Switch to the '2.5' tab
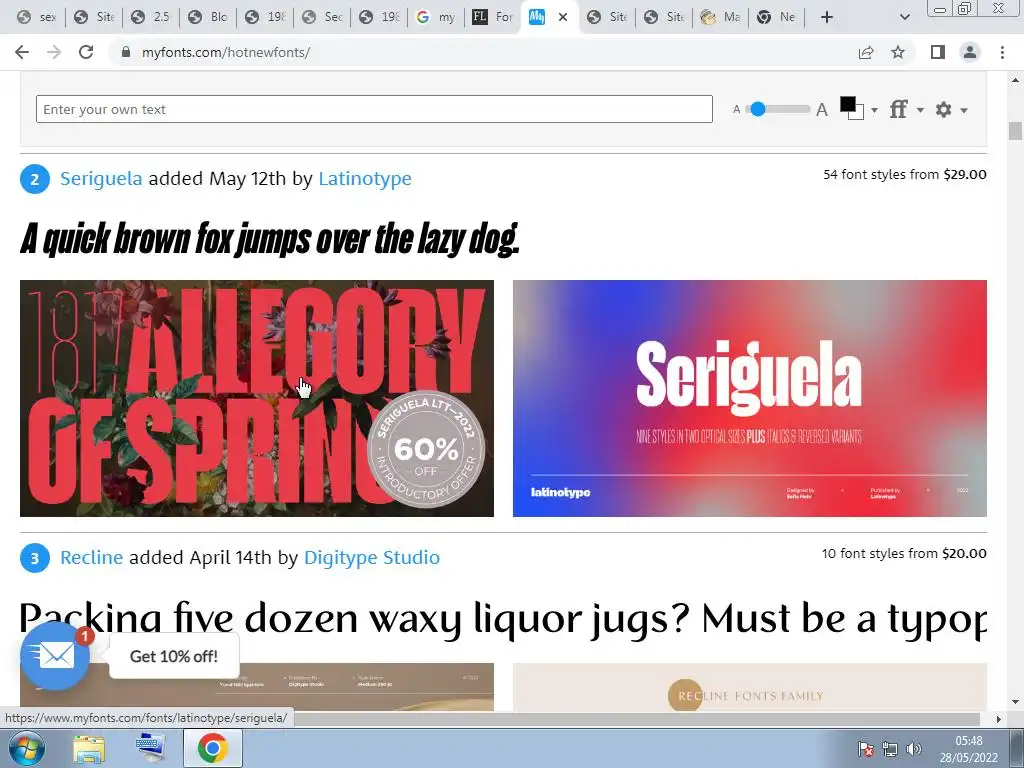Screen dimensions: 1024x768 pyautogui.click(x=151, y=17)
